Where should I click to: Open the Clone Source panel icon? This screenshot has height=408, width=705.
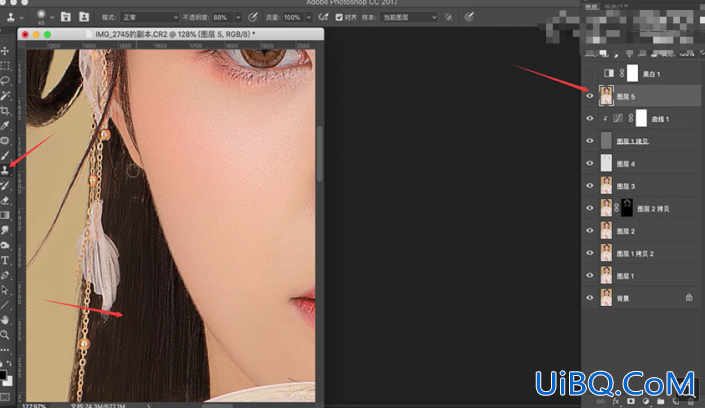[x=84, y=17]
